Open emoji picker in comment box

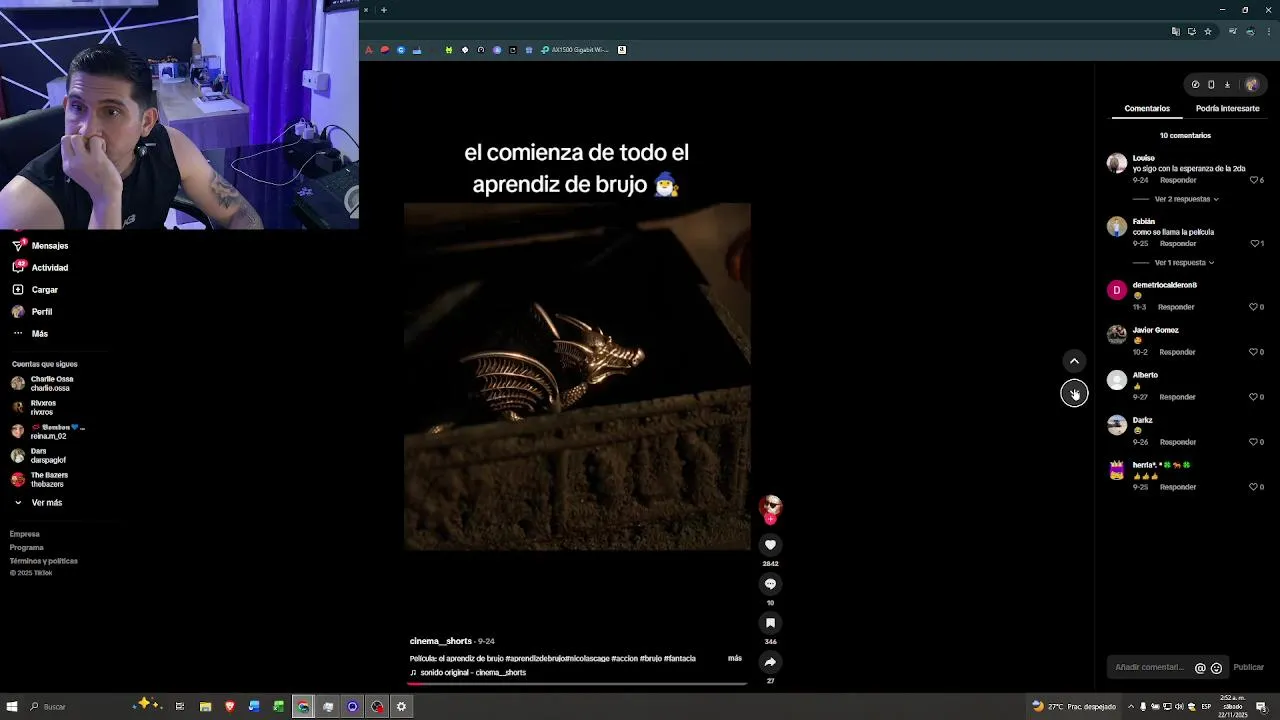pos(1216,668)
